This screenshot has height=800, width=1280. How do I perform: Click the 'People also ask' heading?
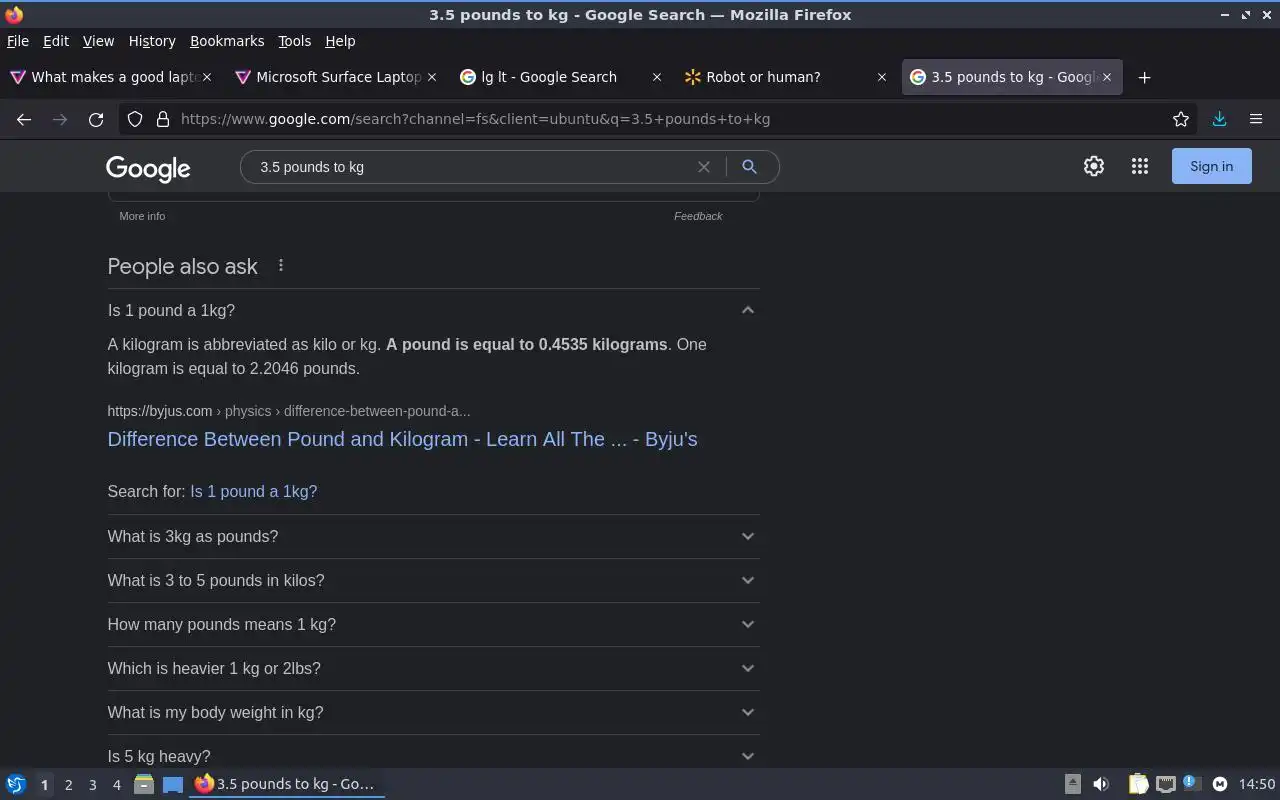pyautogui.click(x=182, y=266)
